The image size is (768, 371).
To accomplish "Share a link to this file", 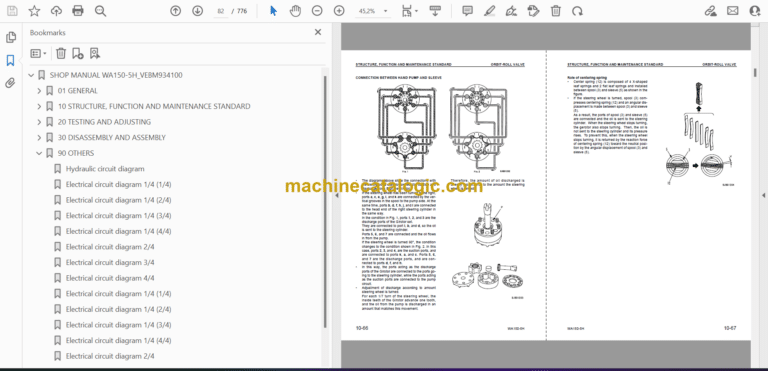I will pyautogui.click(x=711, y=11).
